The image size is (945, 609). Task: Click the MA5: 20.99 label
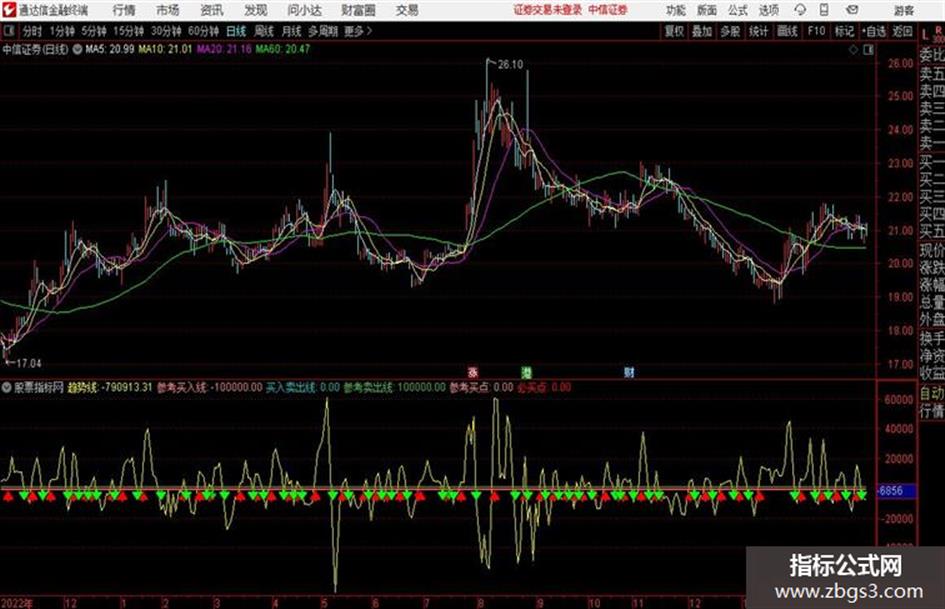(110, 49)
